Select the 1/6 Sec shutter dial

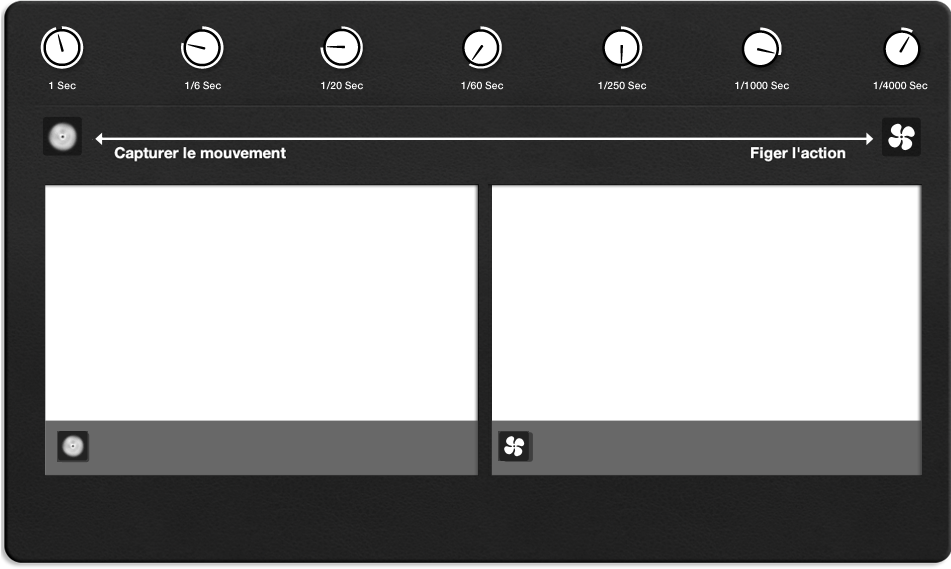(x=202, y=47)
